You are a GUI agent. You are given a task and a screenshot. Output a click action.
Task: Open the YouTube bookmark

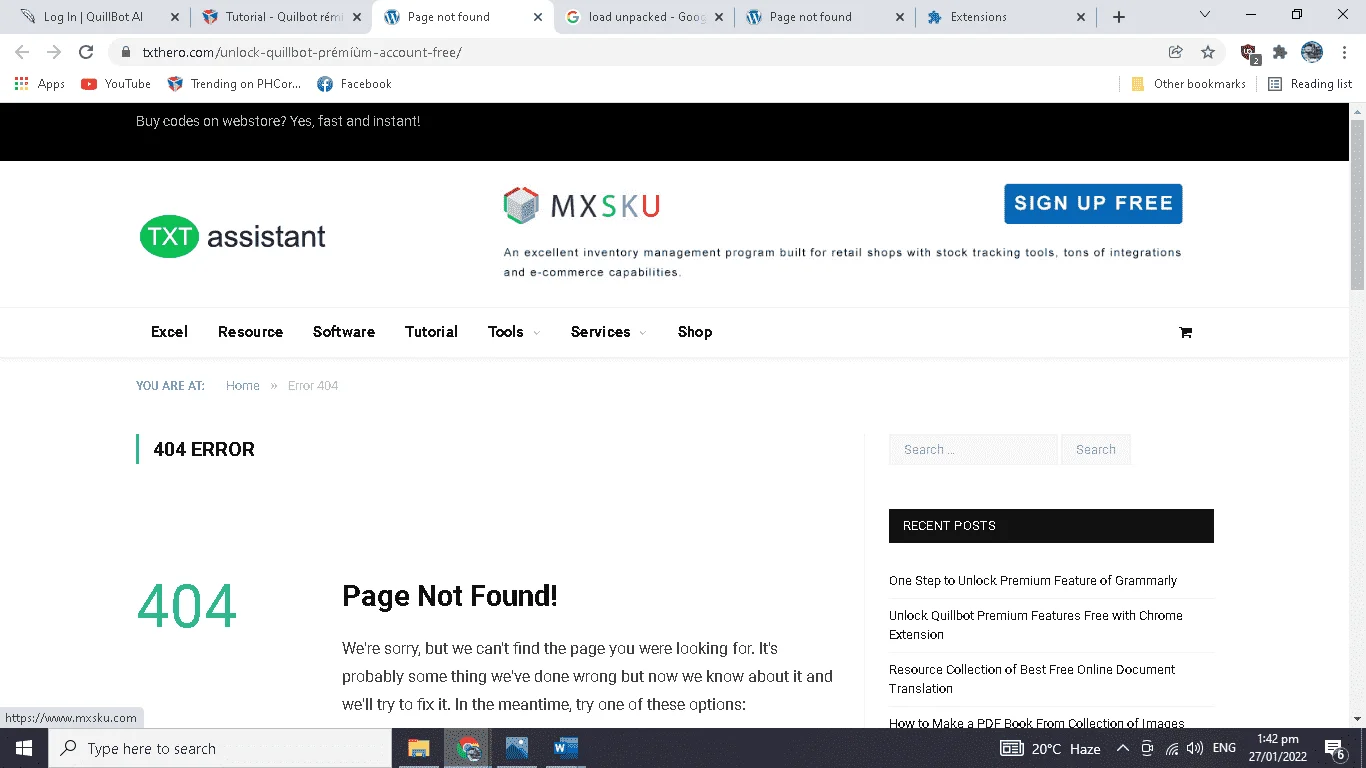116,84
